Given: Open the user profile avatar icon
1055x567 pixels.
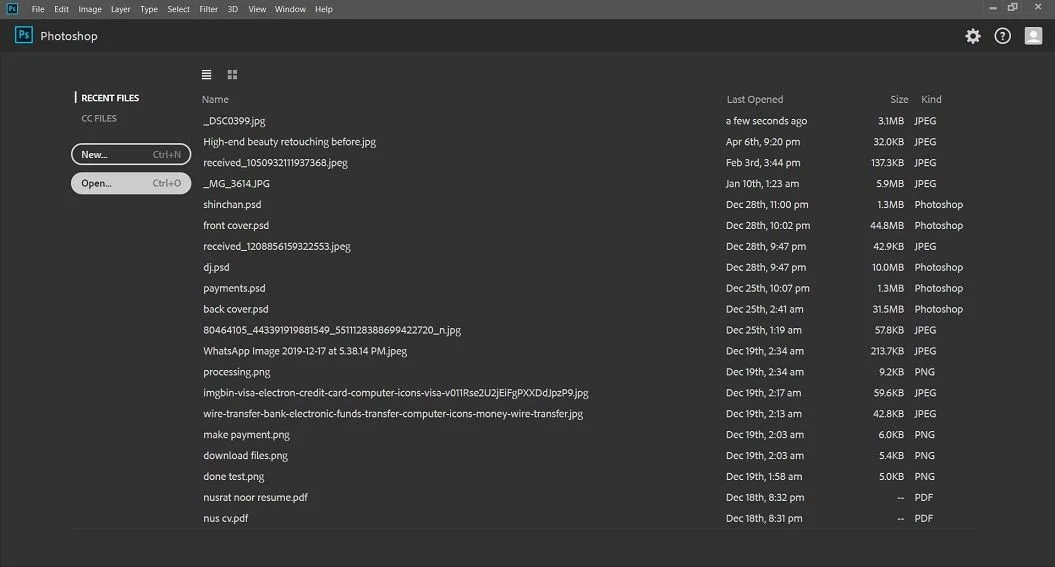Looking at the screenshot, I should point(1033,36).
